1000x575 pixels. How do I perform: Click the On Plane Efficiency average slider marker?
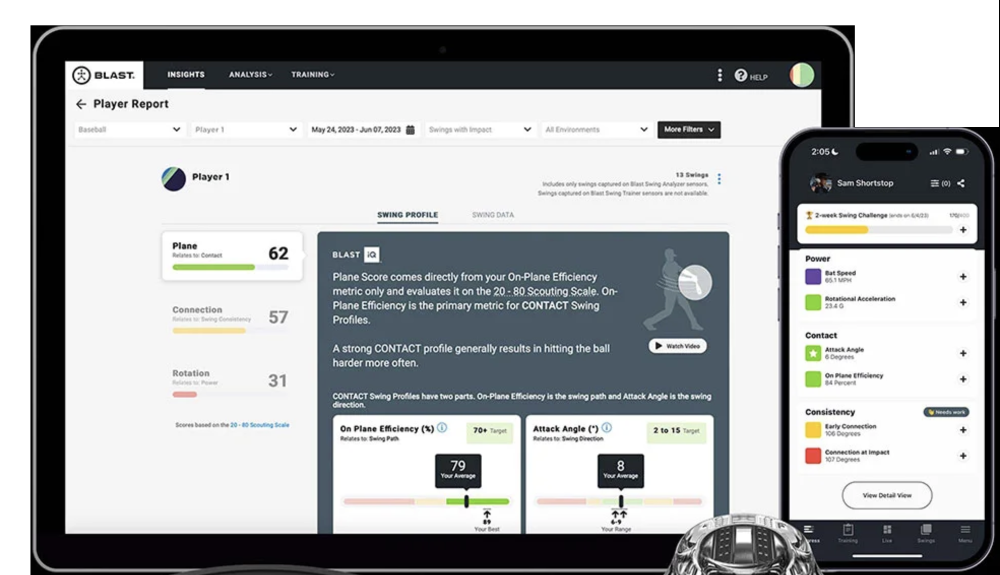click(x=466, y=501)
